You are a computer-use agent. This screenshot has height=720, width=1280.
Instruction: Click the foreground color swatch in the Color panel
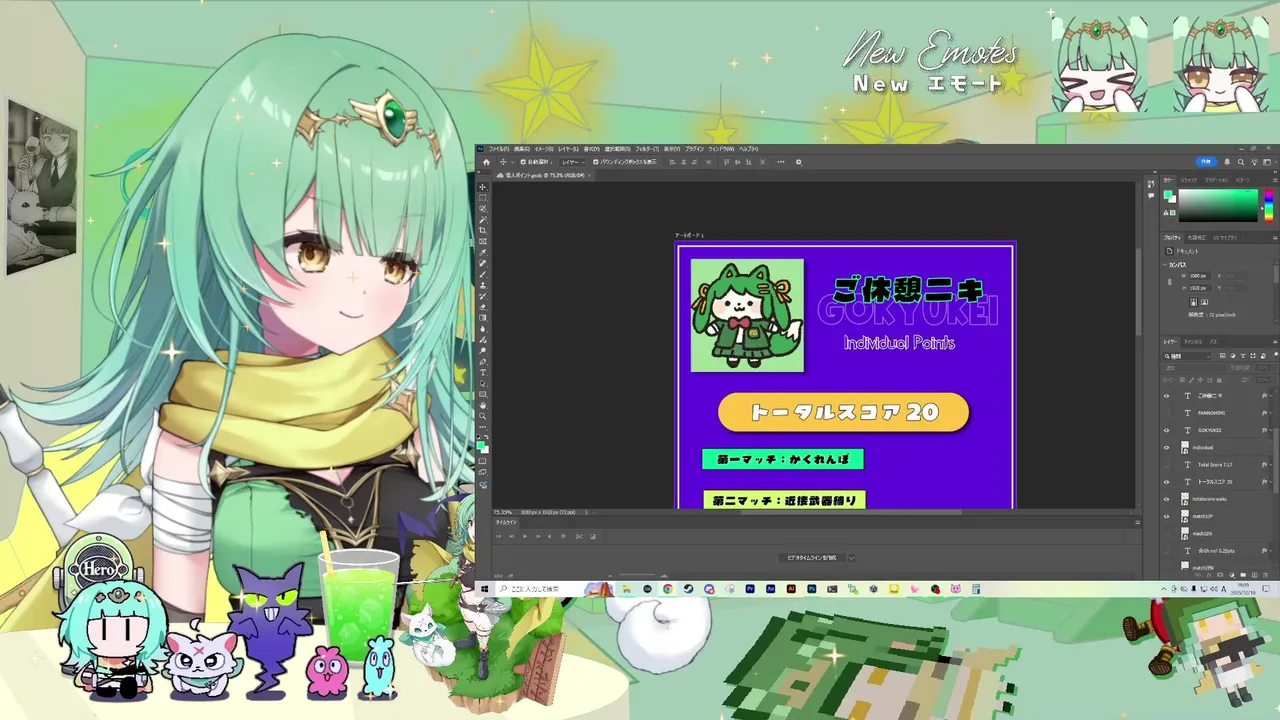click(x=1168, y=194)
